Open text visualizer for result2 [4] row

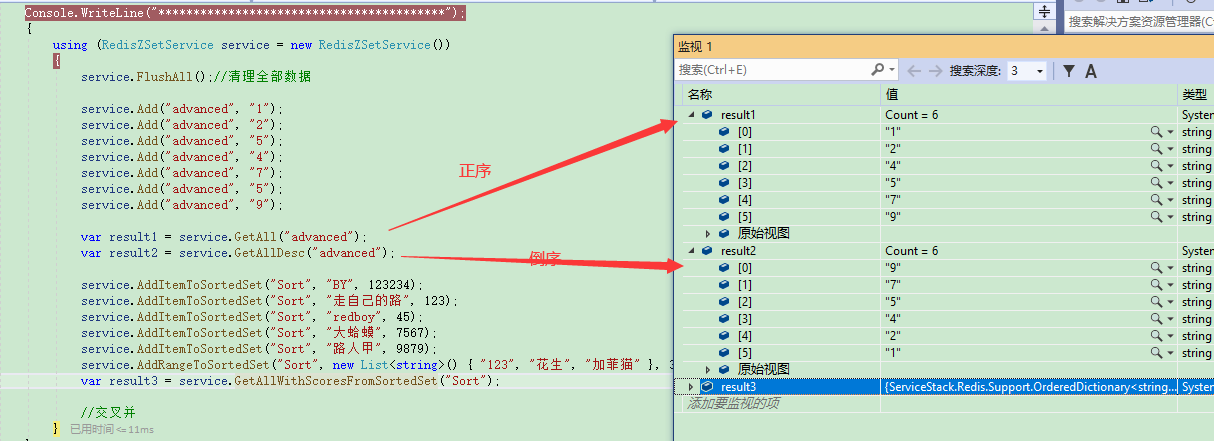point(1155,336)
